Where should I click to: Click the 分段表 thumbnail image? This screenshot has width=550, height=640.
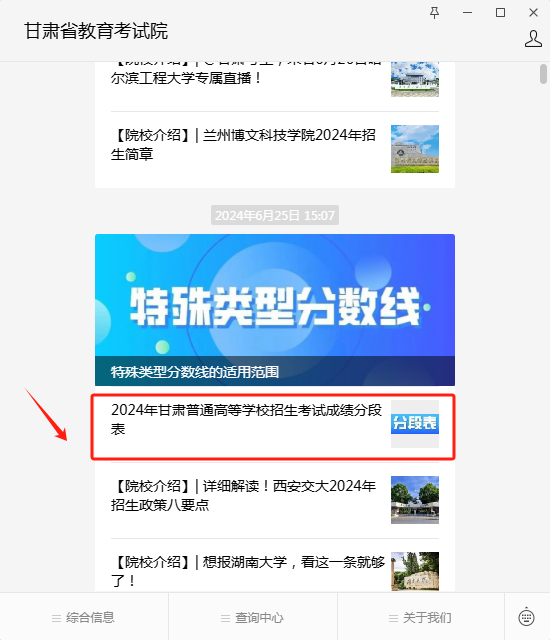415,424
